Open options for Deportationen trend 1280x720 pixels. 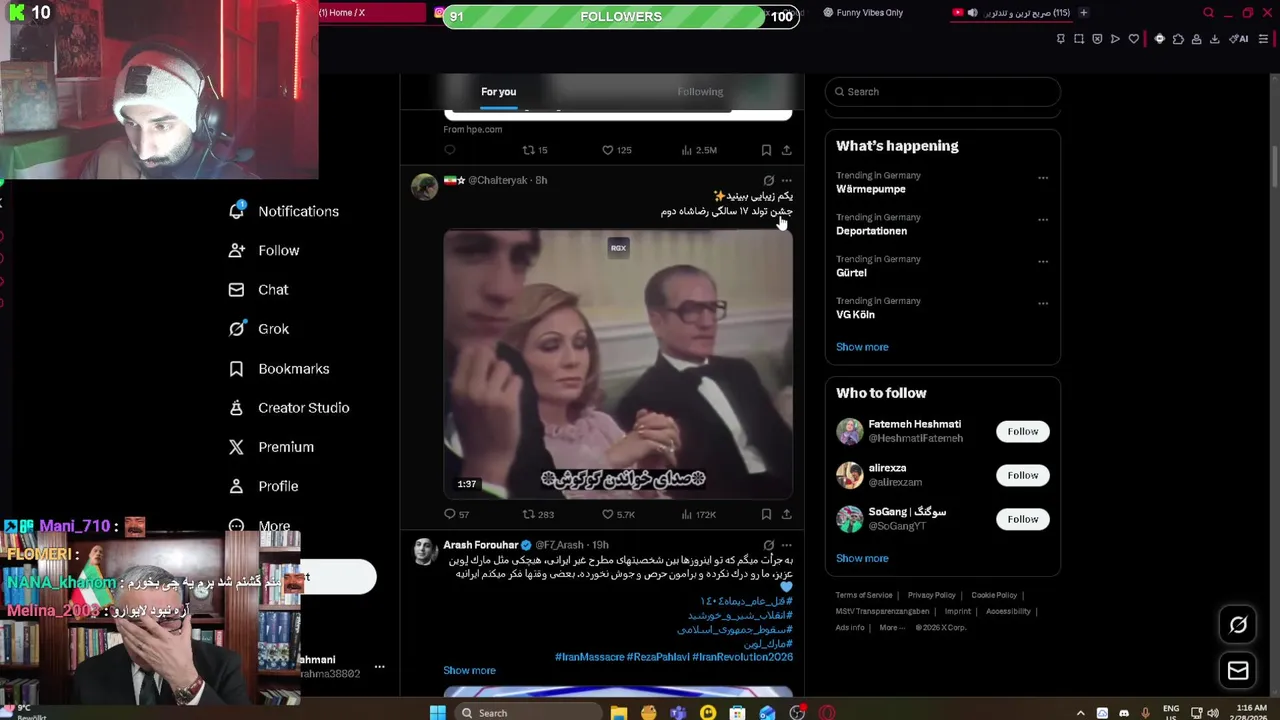pyautogui.click(x=1043, y=220)
